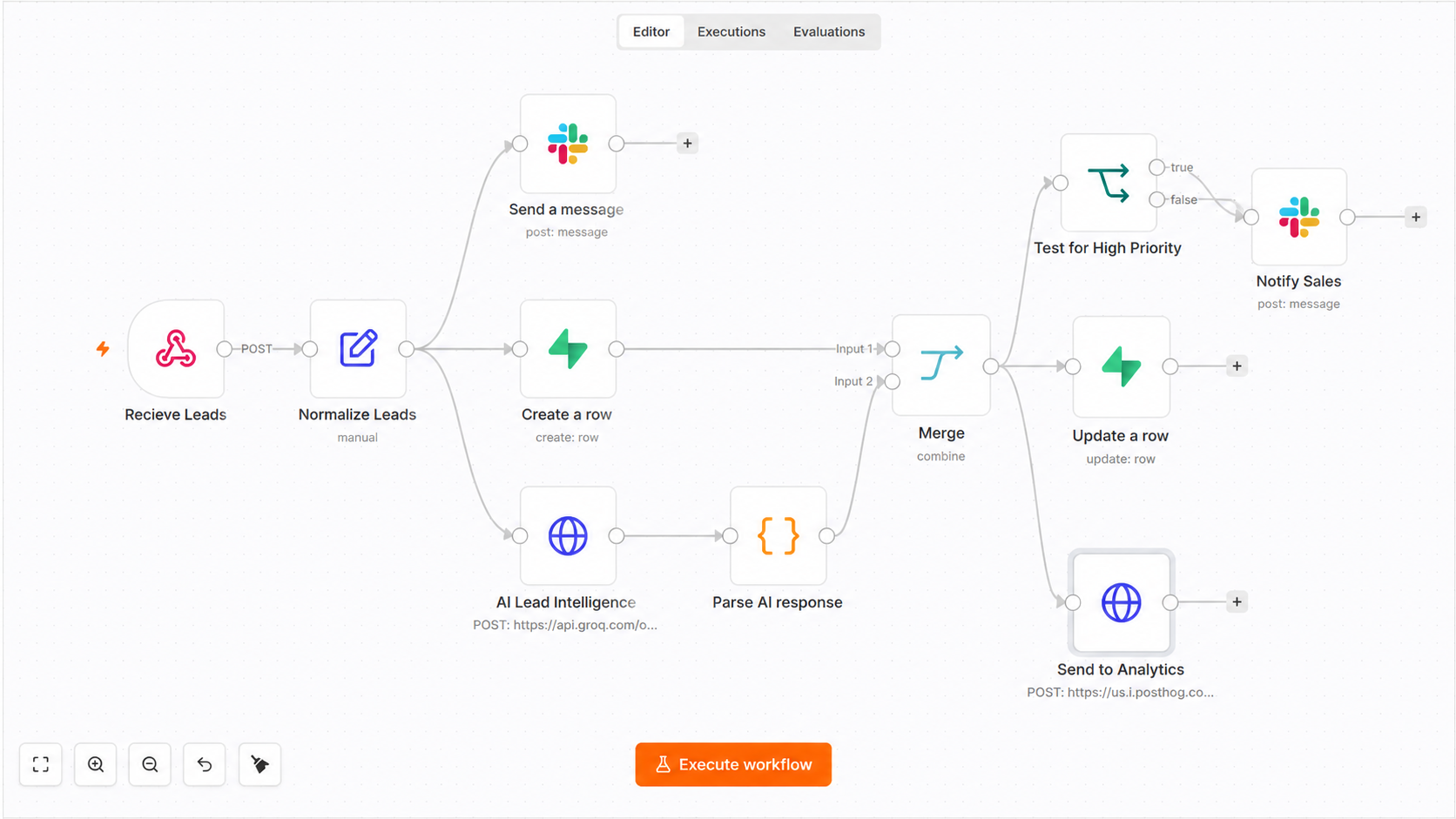
Task: Open the Evaluations tab
Action: point(829,31)
